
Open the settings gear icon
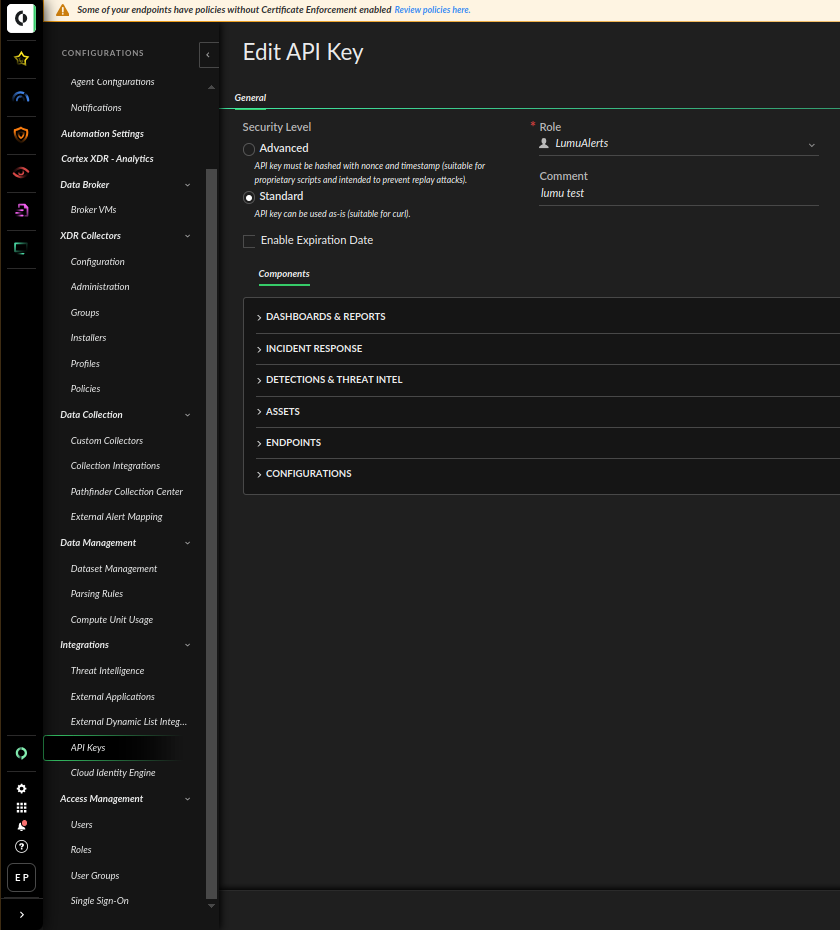coord(21,788)
